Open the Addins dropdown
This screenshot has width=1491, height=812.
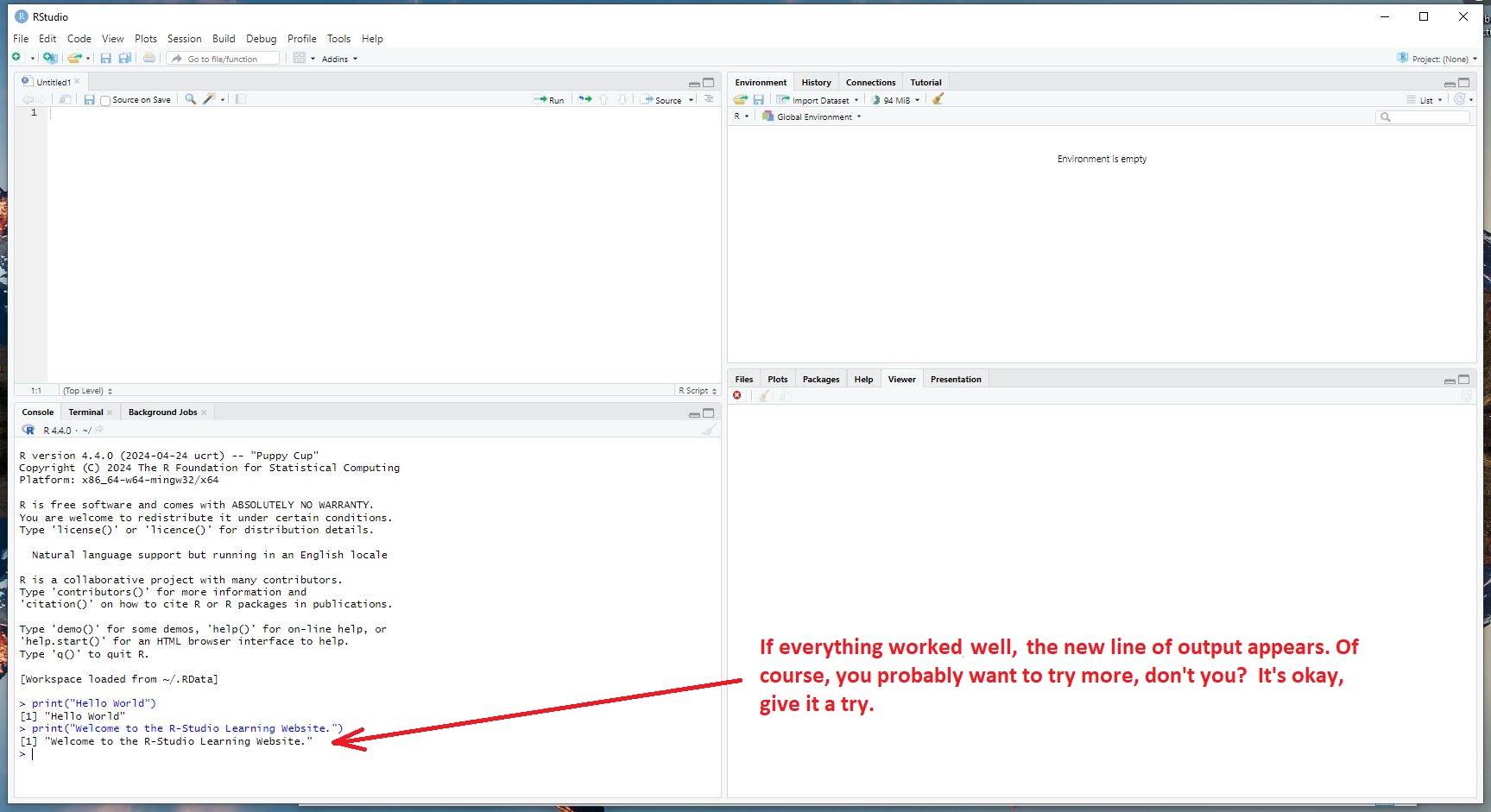[x=339, y=59]
